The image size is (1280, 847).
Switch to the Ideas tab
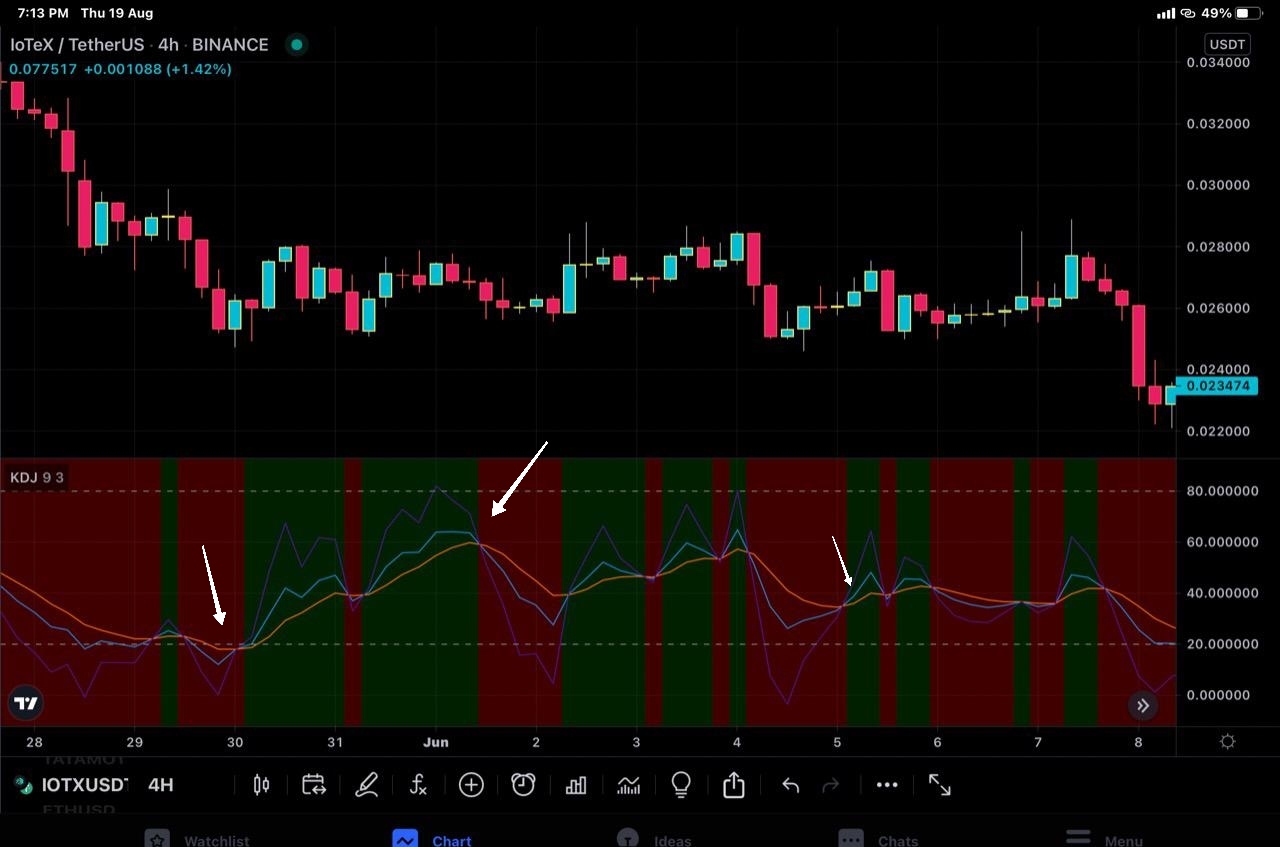tap(656, 838)
